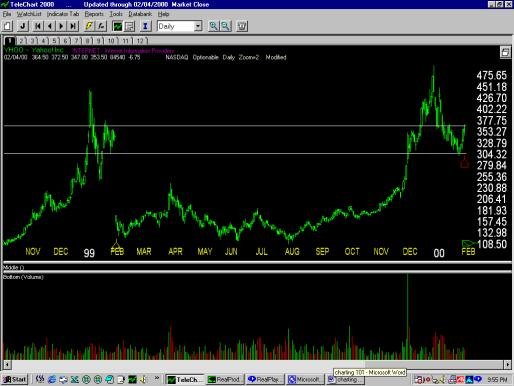The width and height of the screenshot is (514, 386).
Task: Toggle the green chart view button
Action: (117, 26)
